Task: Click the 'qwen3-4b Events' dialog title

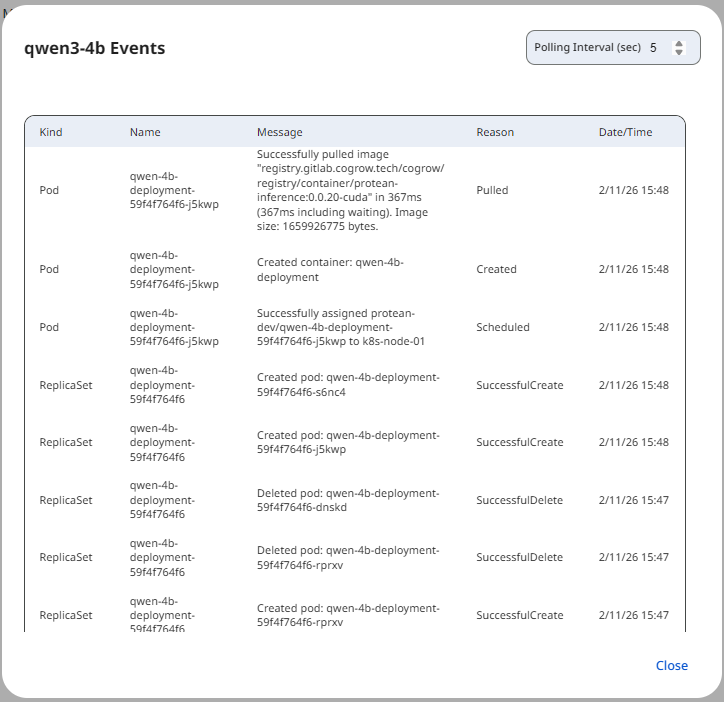Action: (95, 48)
